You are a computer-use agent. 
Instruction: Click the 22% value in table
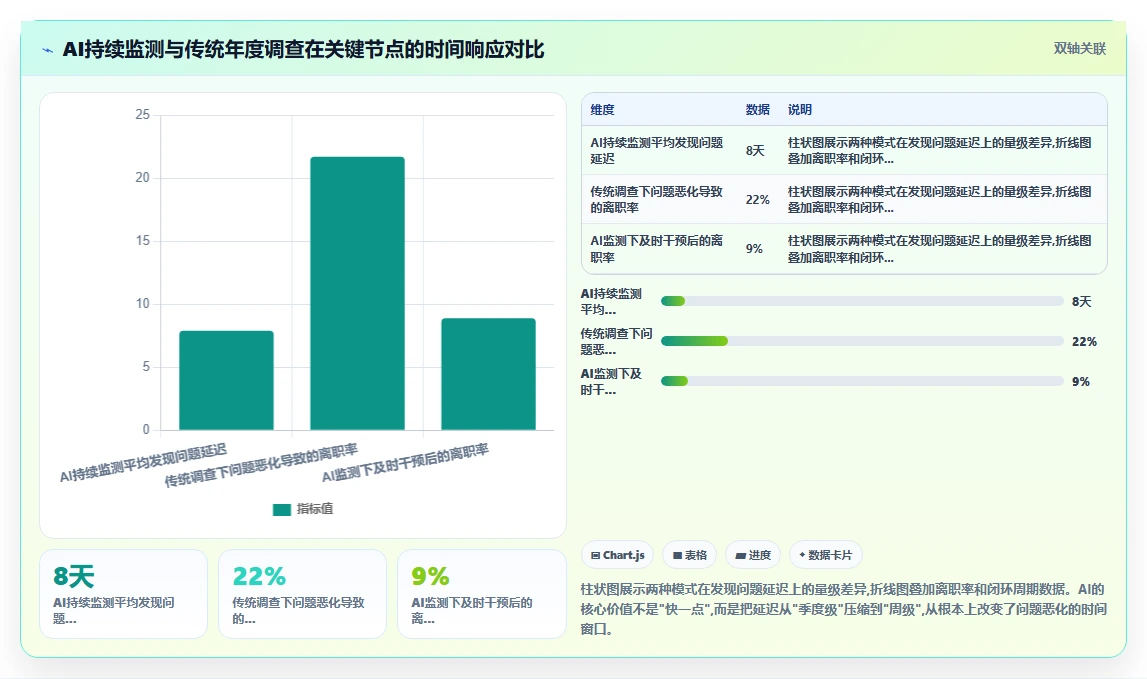758,200
